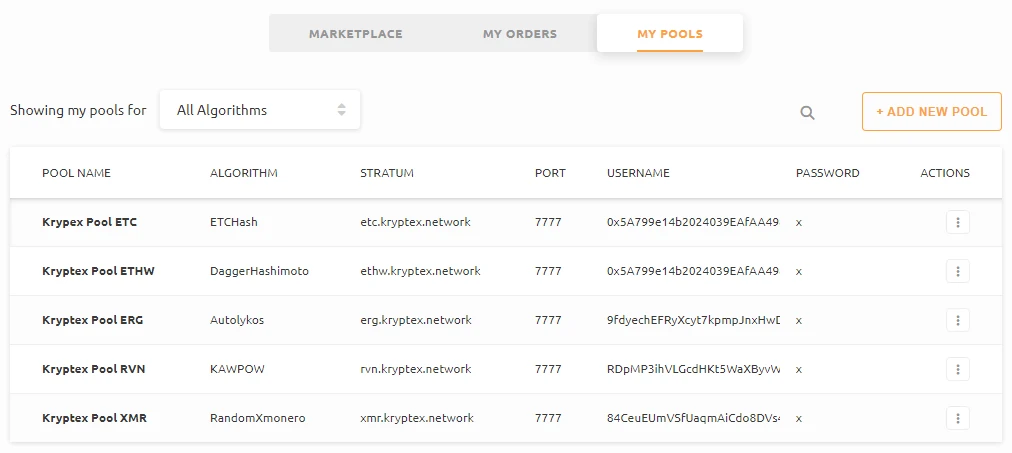The height and width of the screenshot is (453, 1012).
Task: Click the Add New Pool button
Action: coord(931,111)
